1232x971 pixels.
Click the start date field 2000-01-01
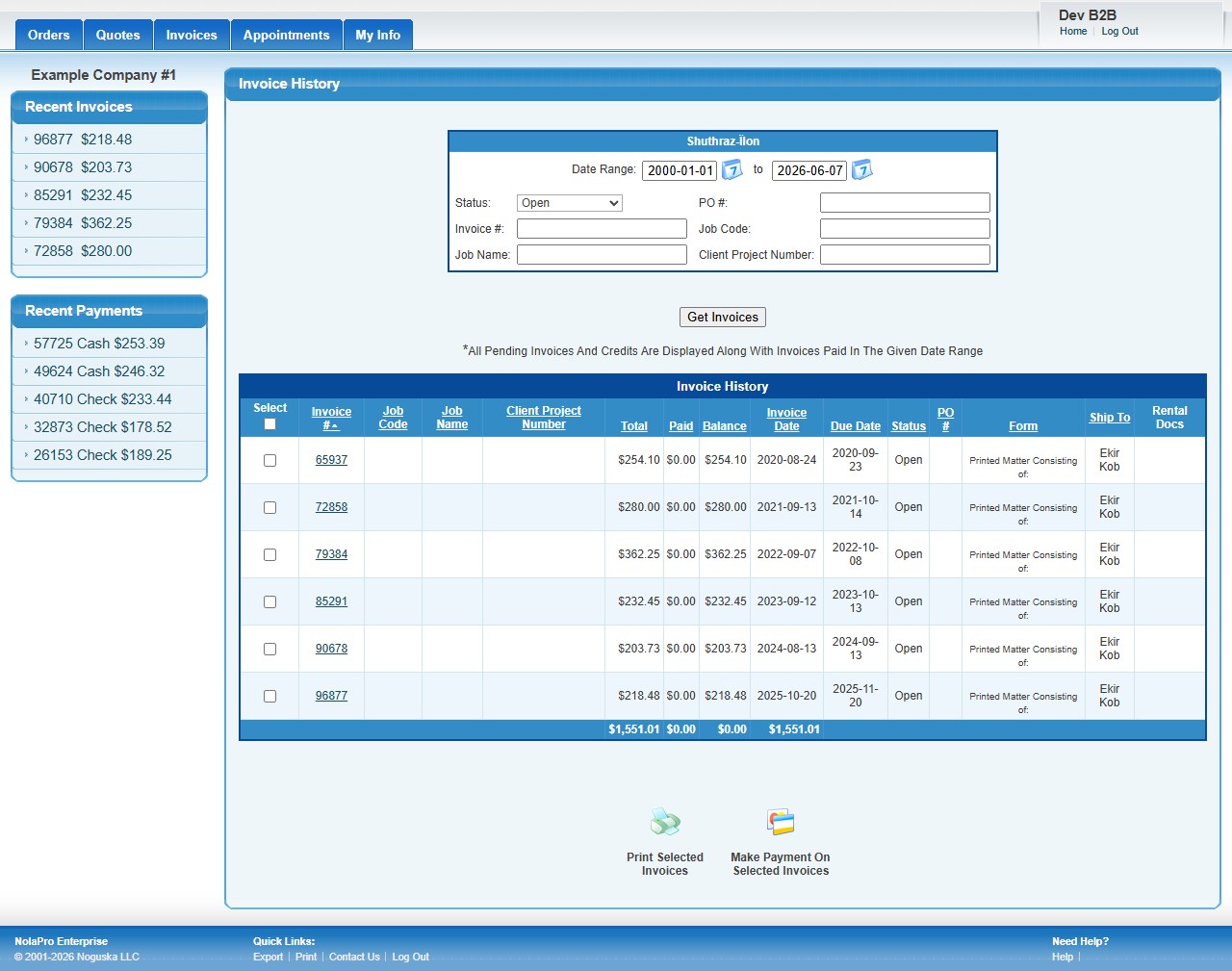[x=680, y=170]
